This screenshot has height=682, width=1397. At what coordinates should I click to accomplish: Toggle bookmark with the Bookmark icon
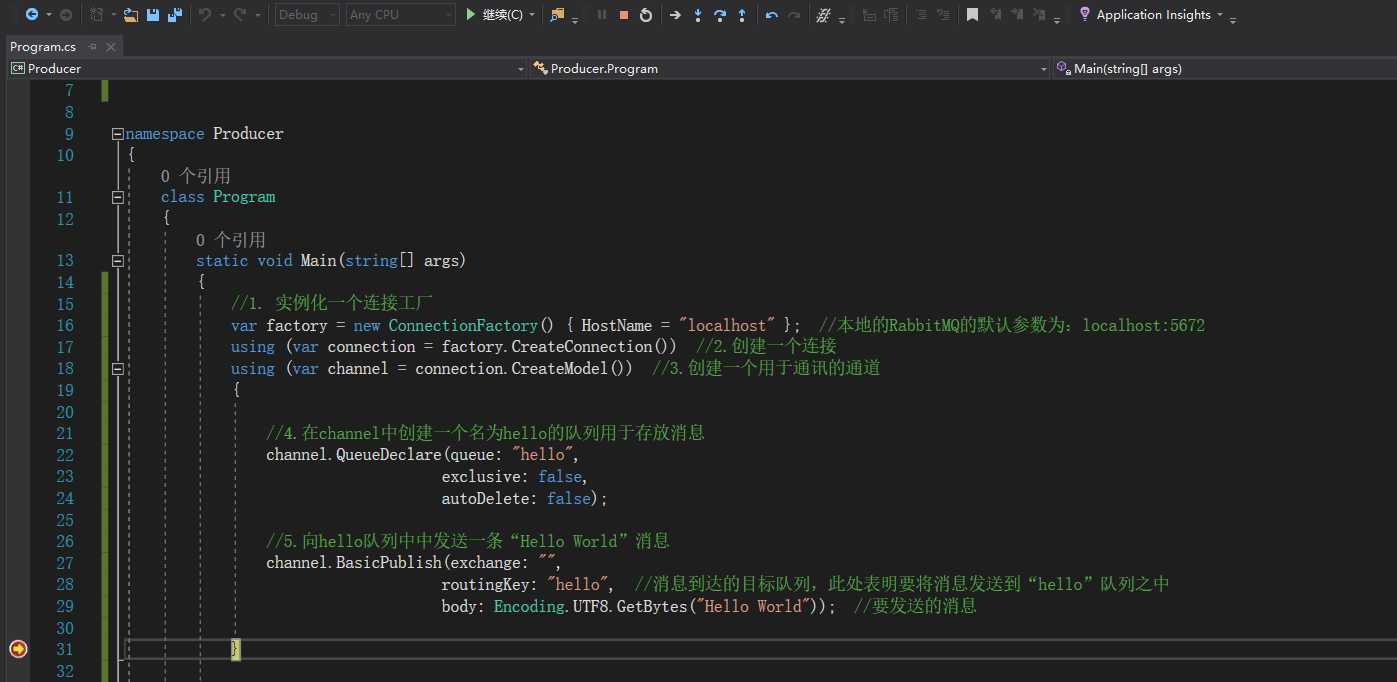pos(972,15)
